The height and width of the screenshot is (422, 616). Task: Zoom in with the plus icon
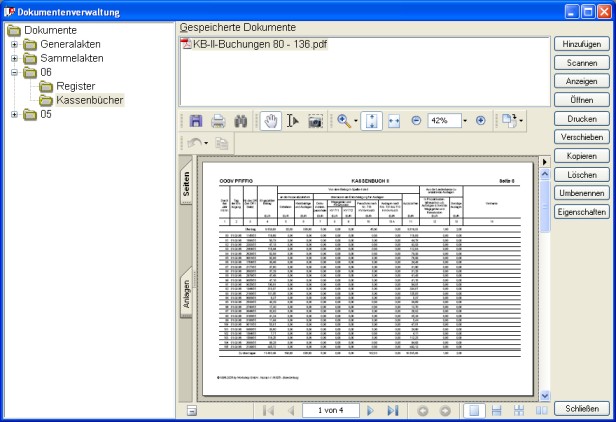click(481, 120)
